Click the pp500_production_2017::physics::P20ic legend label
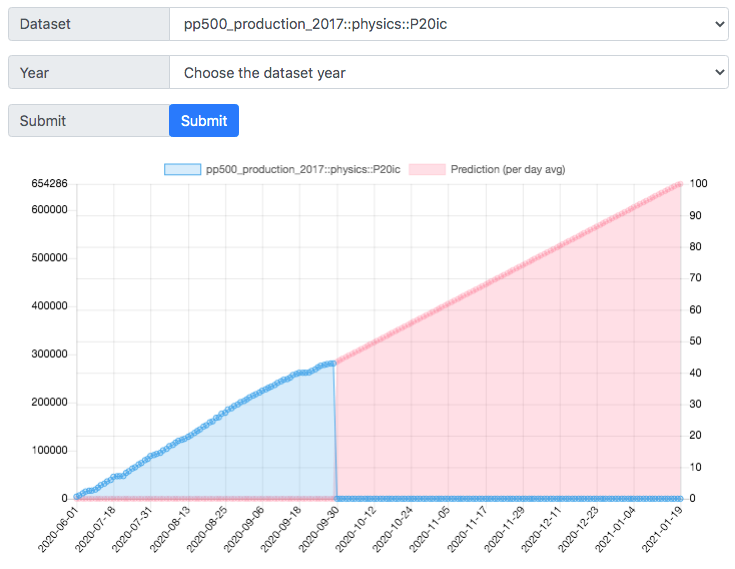Viewport: 735px width, 569px height. (x=303, y=169)
